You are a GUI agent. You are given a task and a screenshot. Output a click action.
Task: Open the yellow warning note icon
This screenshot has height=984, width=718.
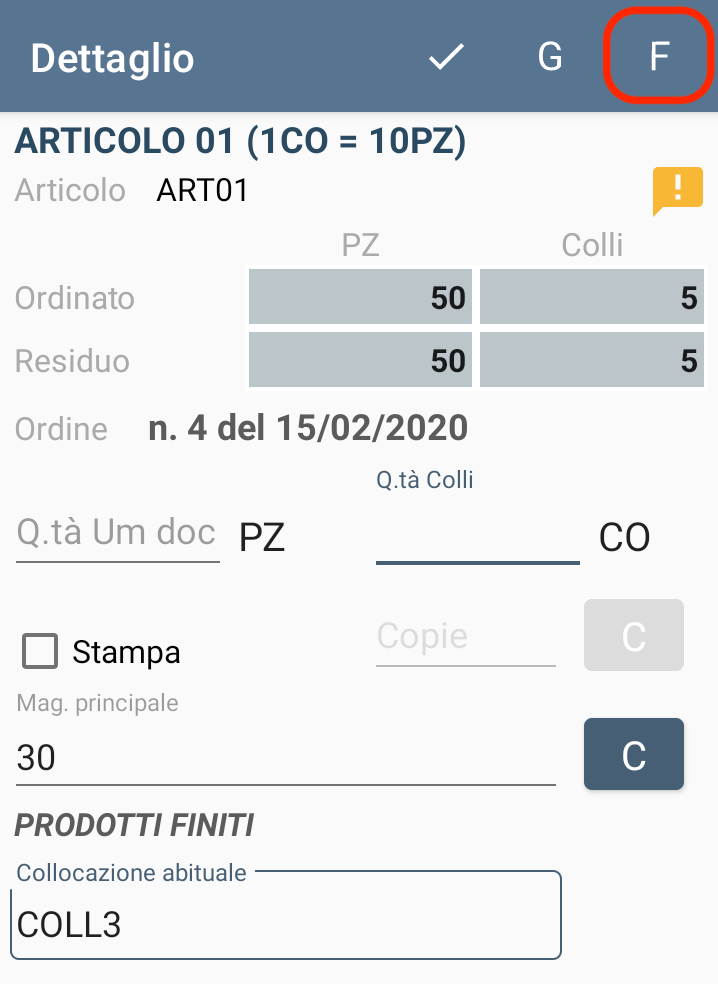[x=678, y=191]
